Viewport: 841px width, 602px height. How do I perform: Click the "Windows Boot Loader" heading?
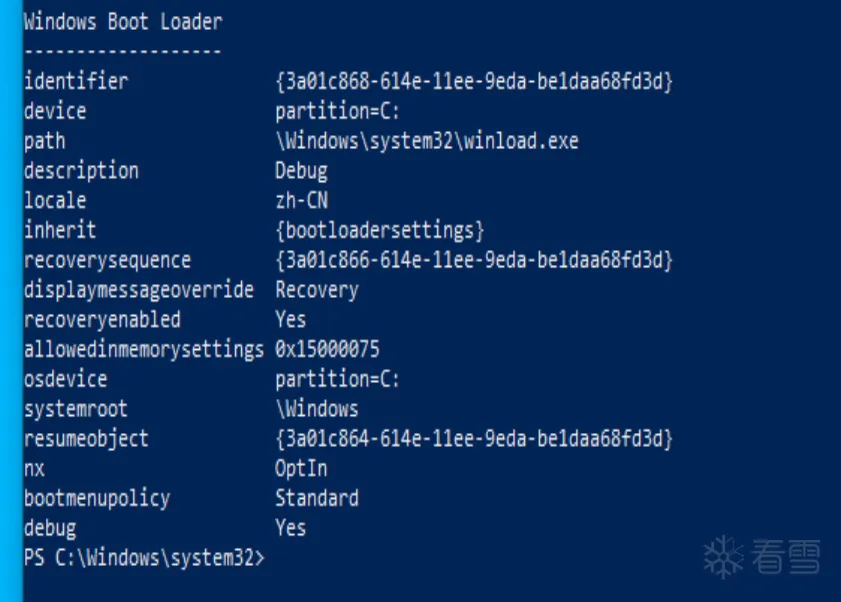pyautogui.click(x=123, y=21)
